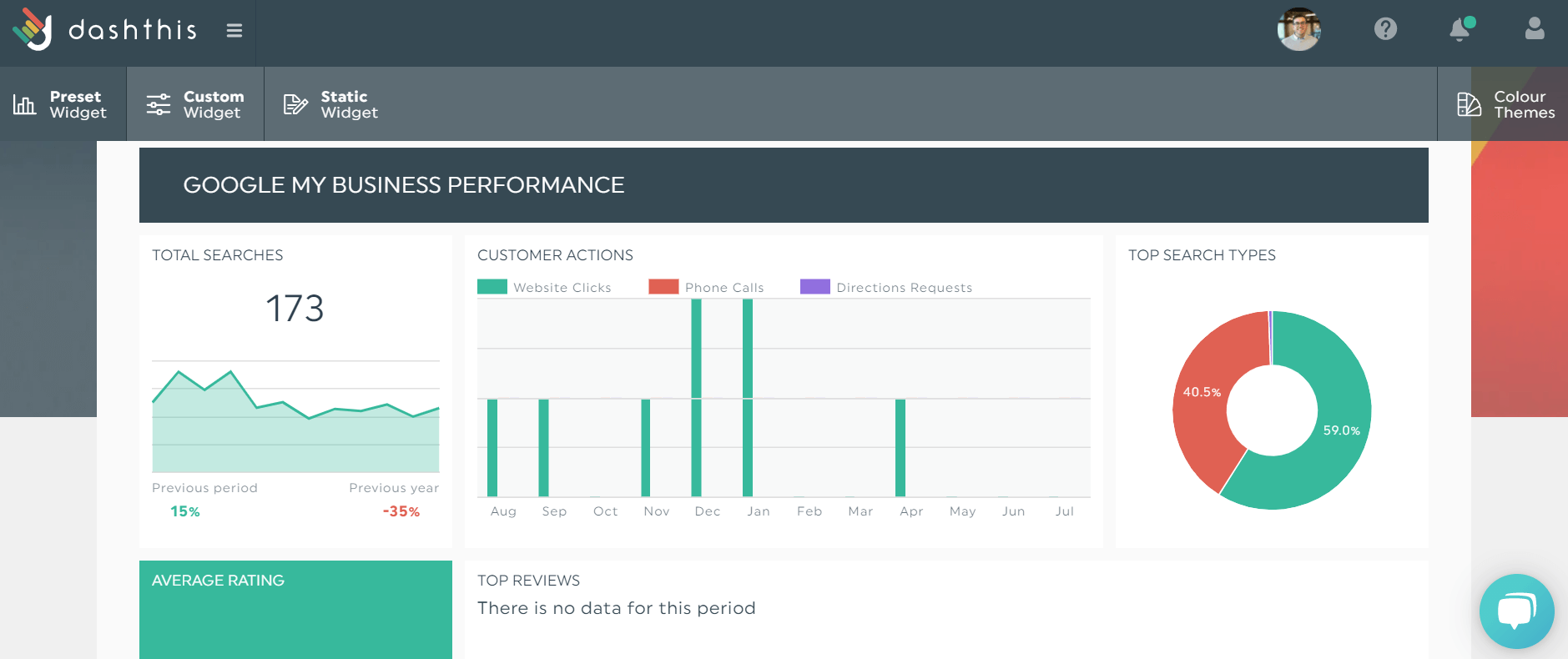Click the Total Searches widget title
Viewport: 1568px width, 659px height.
217,255
